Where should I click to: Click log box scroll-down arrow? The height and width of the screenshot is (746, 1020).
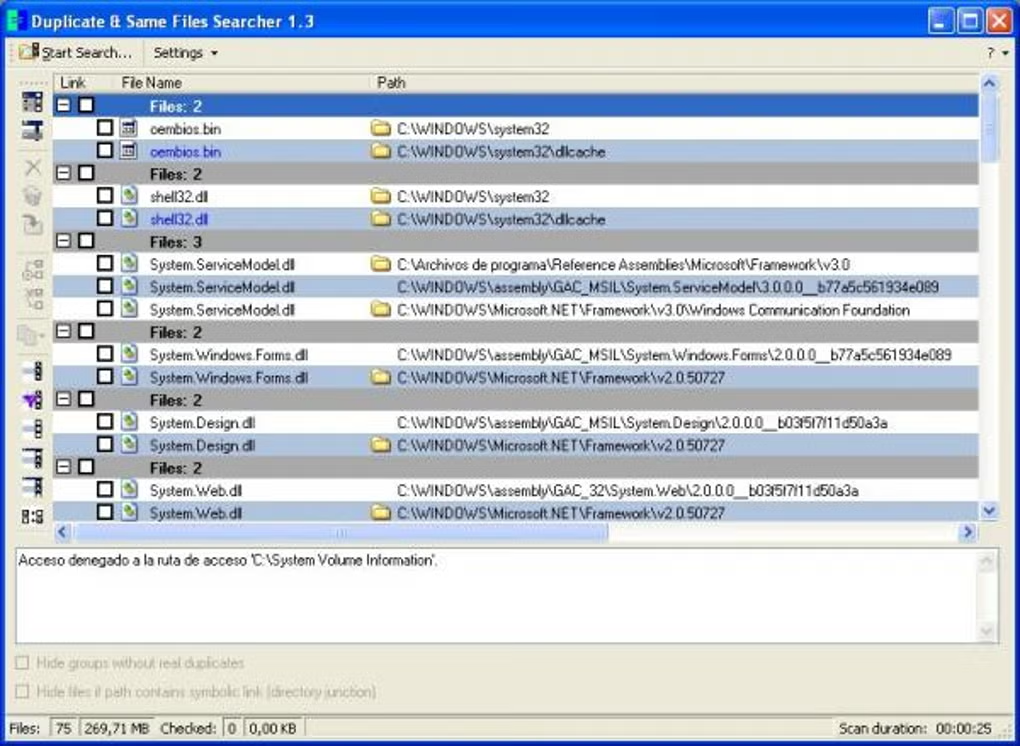coord(987,631)
